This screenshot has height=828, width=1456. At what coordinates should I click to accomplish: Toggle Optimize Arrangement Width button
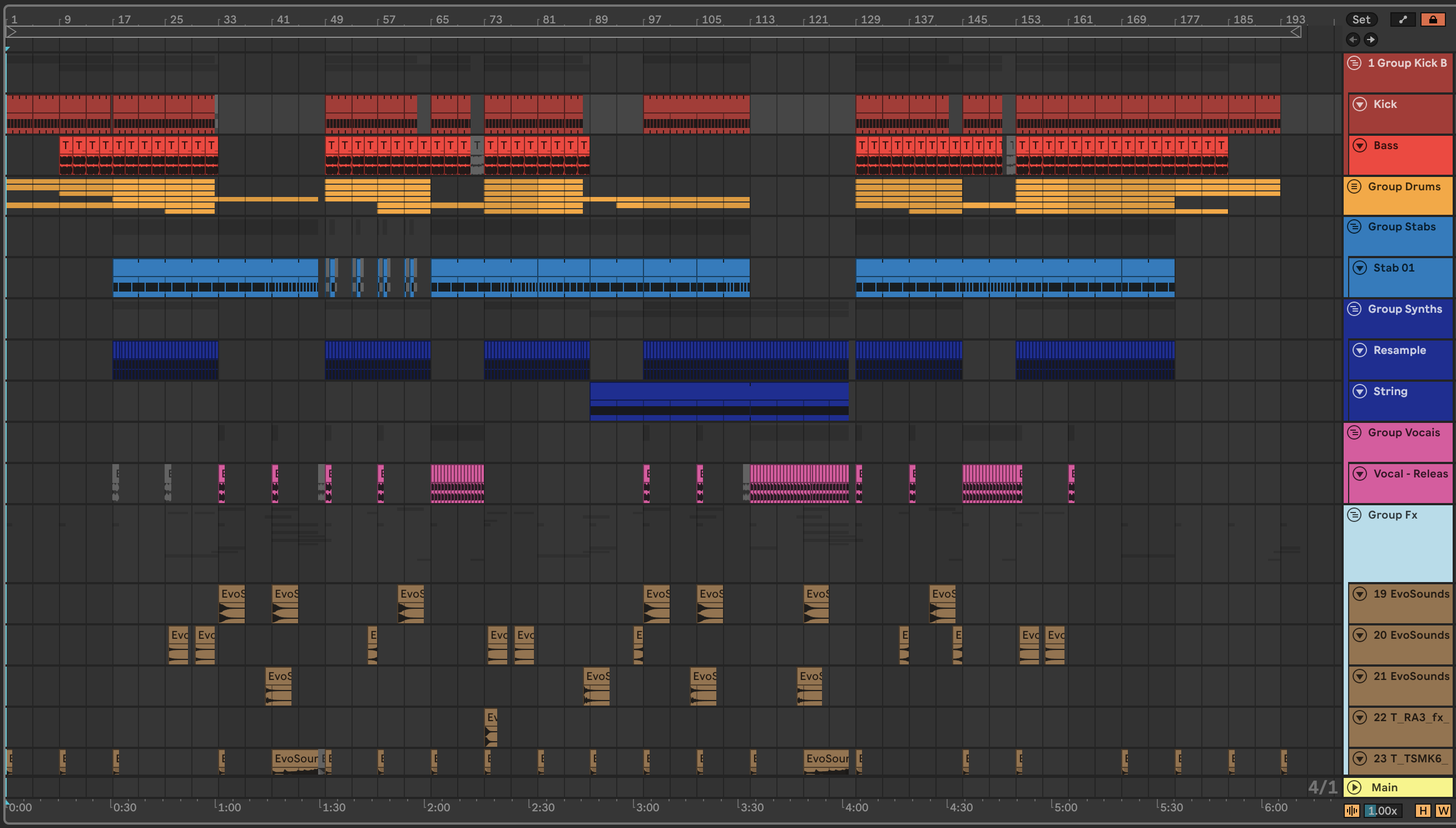click(x=1442, y=810)
